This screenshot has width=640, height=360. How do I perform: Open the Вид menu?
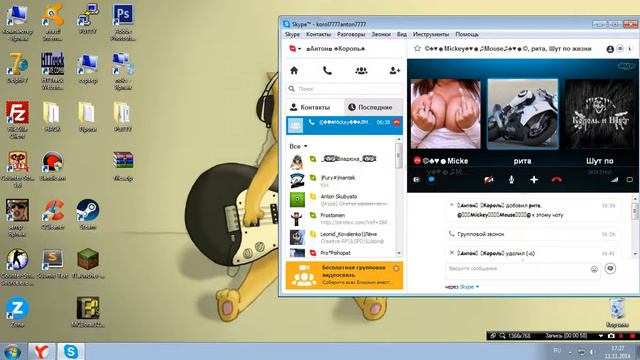pos(402,34)
